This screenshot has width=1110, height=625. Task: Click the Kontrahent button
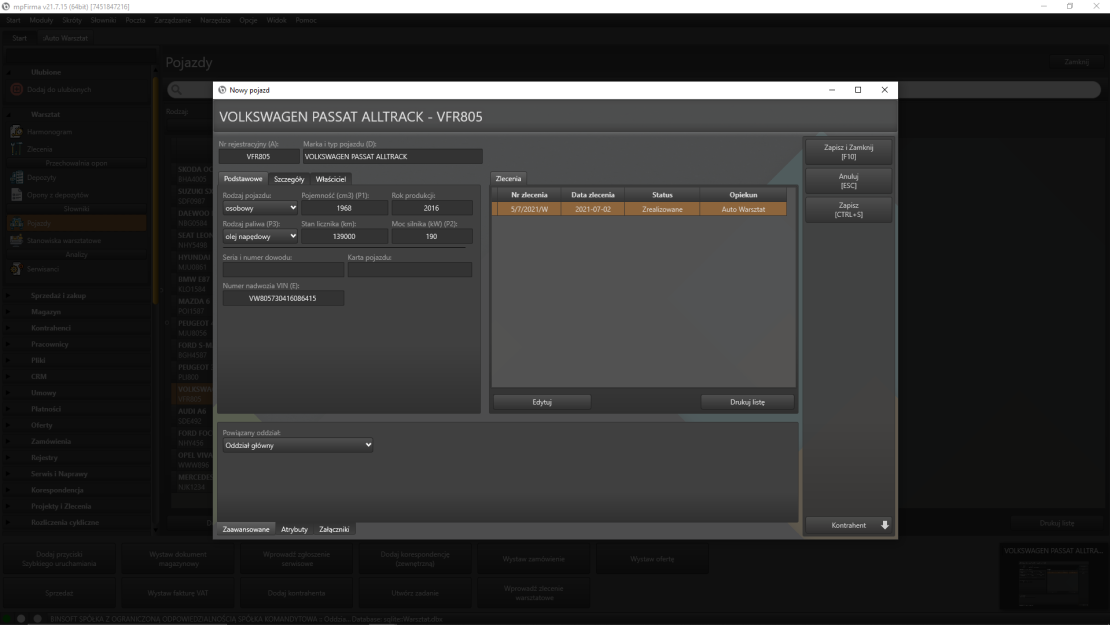(x=848, y=525)
